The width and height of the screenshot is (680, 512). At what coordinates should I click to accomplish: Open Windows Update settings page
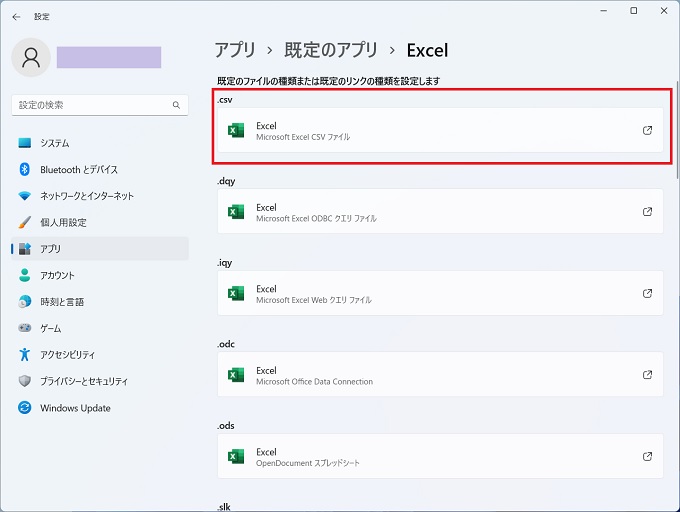tap(100, 408)
